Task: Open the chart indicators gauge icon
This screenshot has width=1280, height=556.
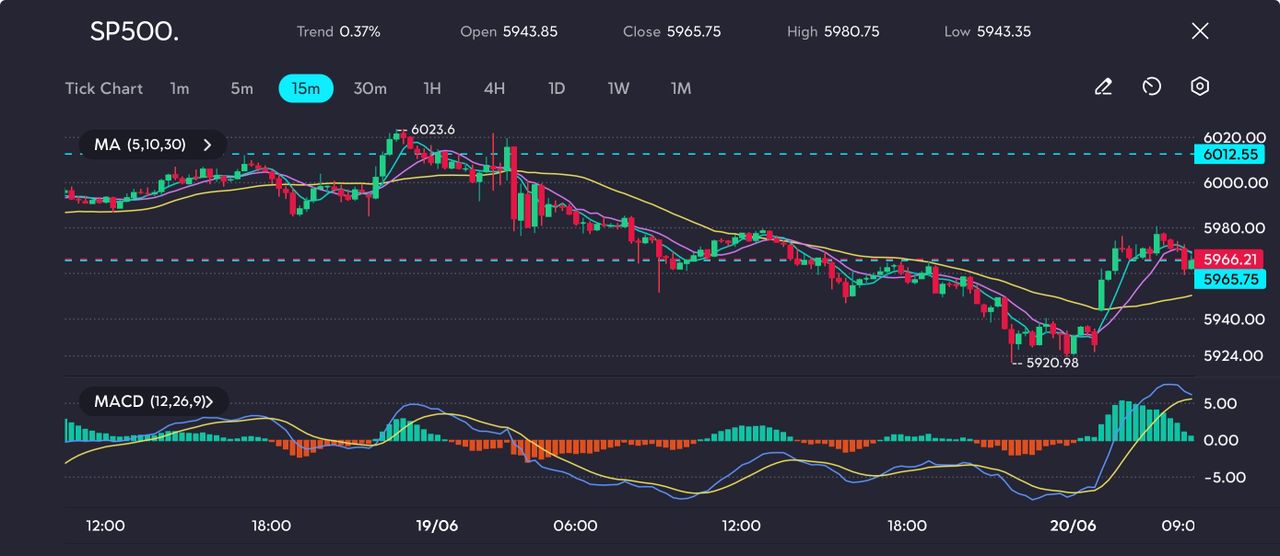Action: 1151,88
